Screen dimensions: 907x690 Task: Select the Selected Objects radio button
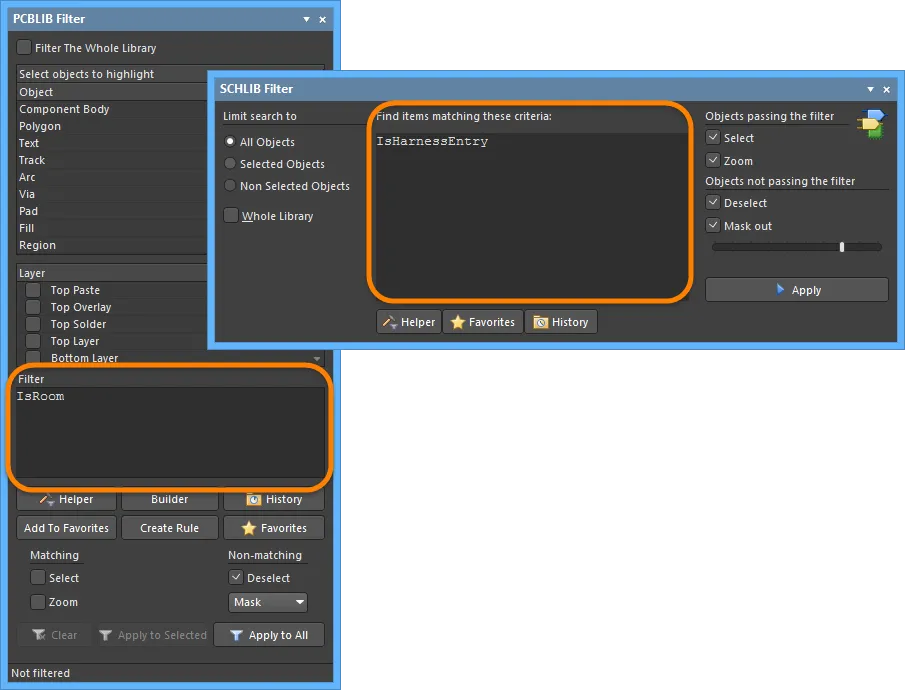coord(230,164)
